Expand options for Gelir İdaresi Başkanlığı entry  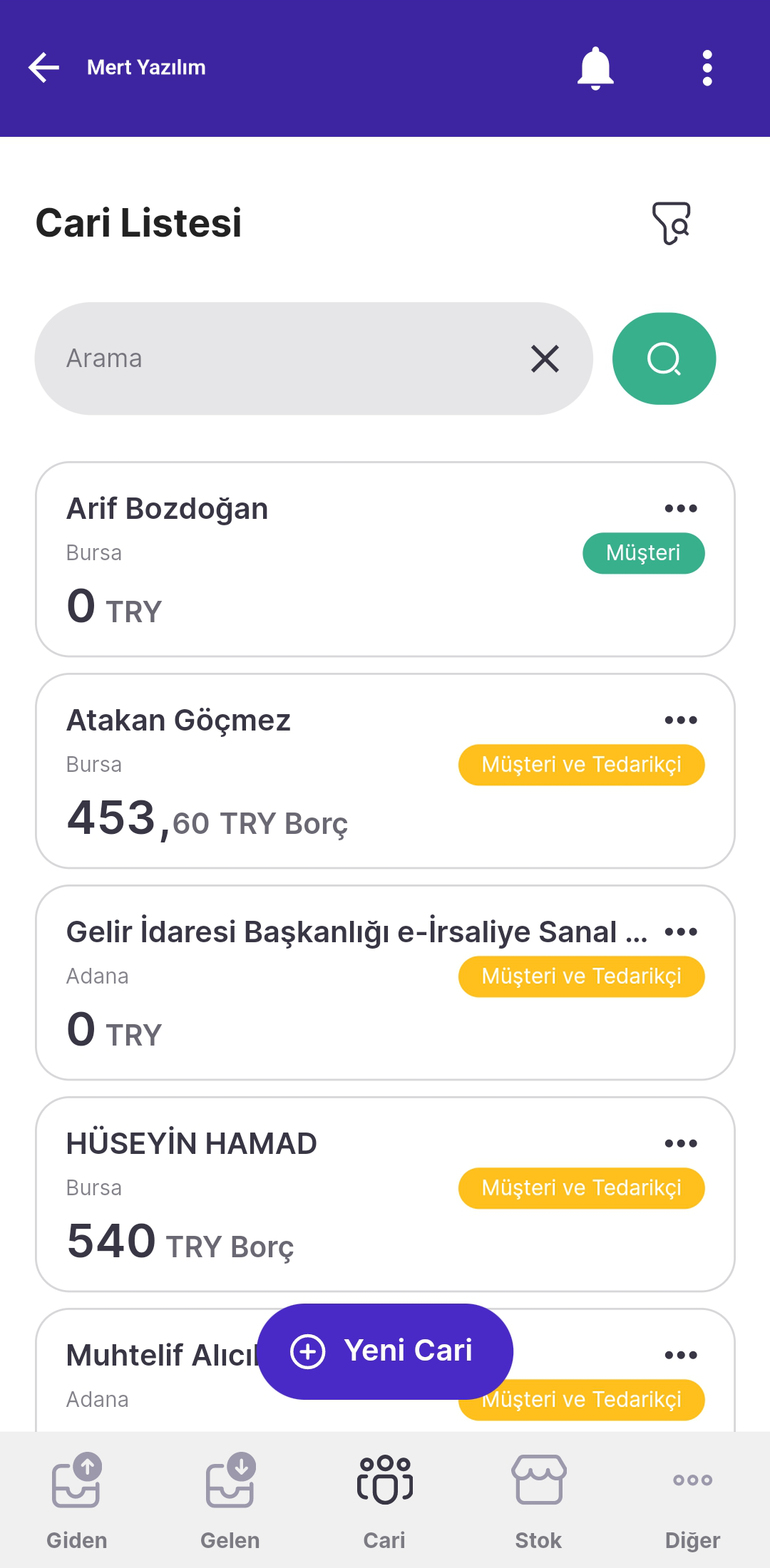680,932
